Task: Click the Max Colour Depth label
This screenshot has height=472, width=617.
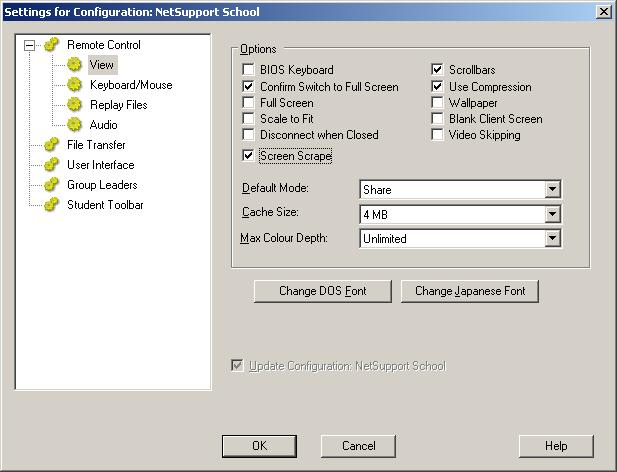Action: [x=284, y=238]
